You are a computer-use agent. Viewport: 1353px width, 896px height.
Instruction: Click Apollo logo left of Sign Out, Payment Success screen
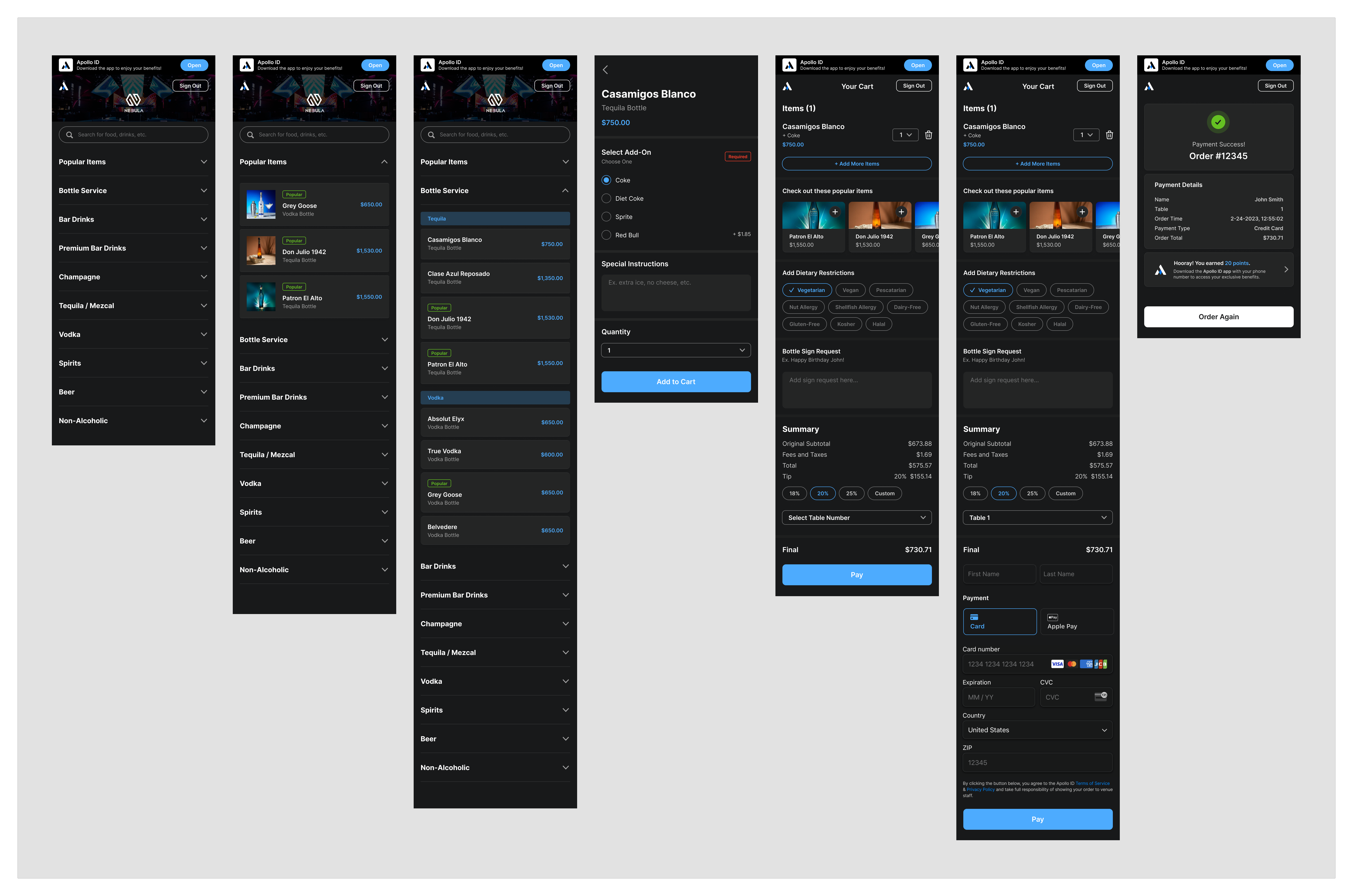pyautogui.click(x=1149, y=86)
